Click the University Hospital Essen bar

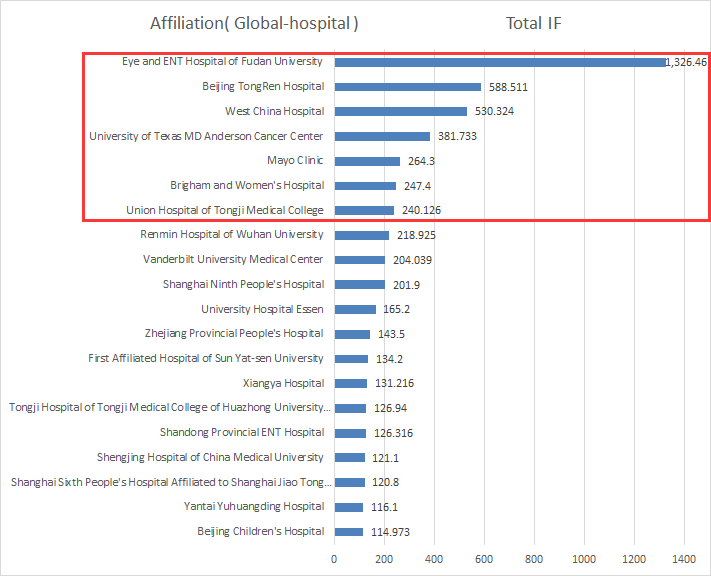[356, 309]
